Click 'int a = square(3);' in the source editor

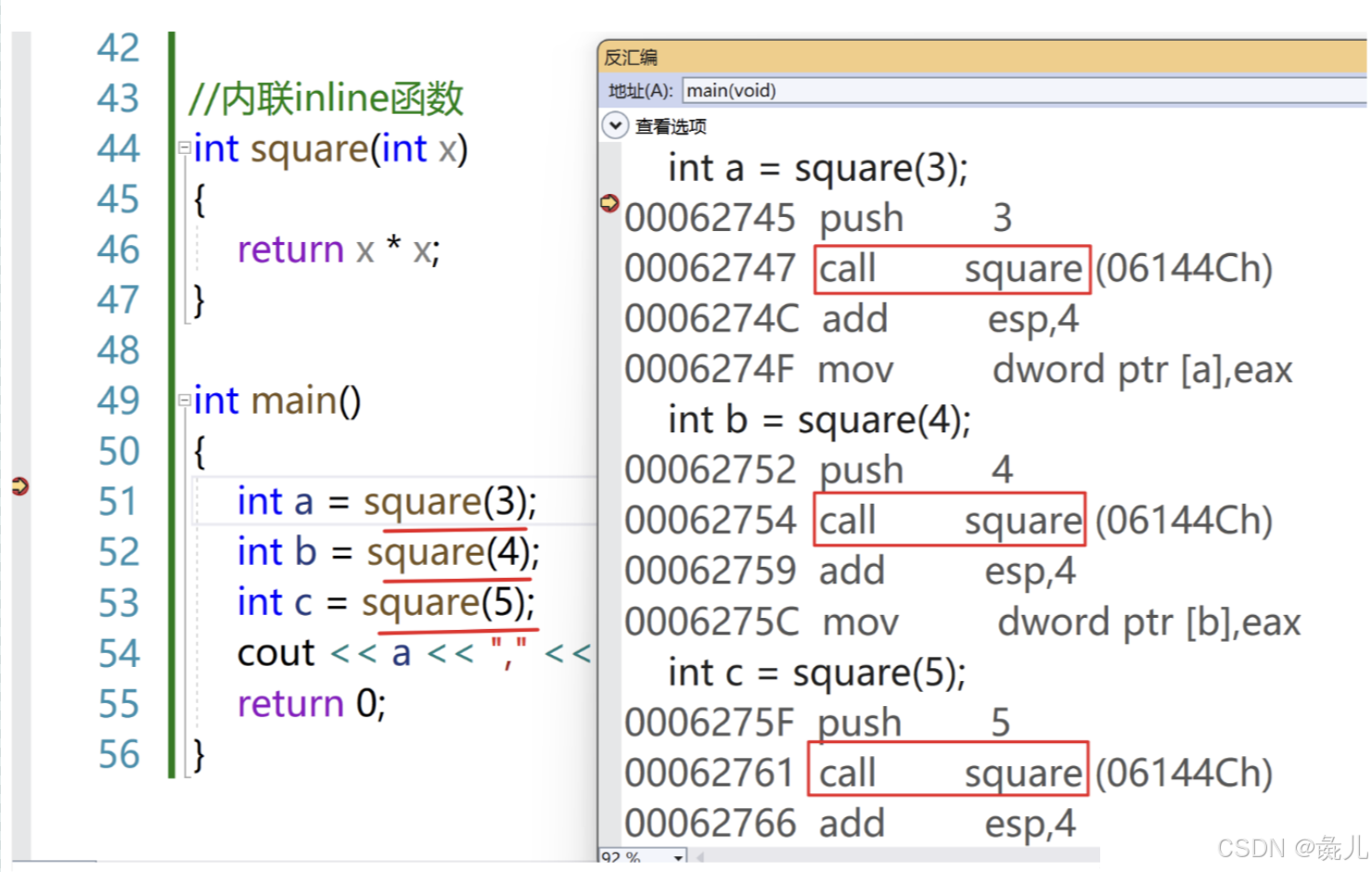tap(387, 502)
